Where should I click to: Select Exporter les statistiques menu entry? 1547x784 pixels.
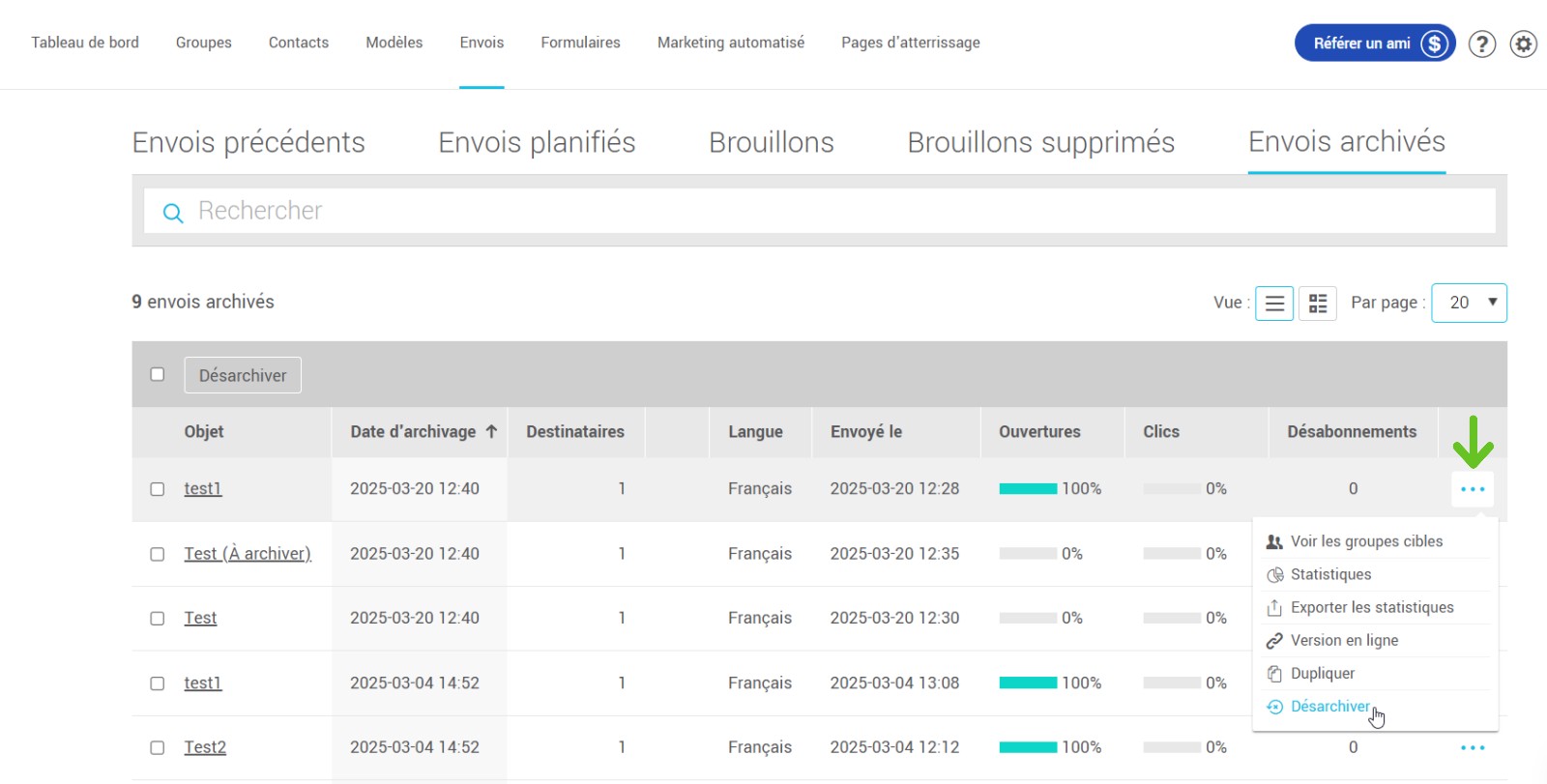(1371, 607)
